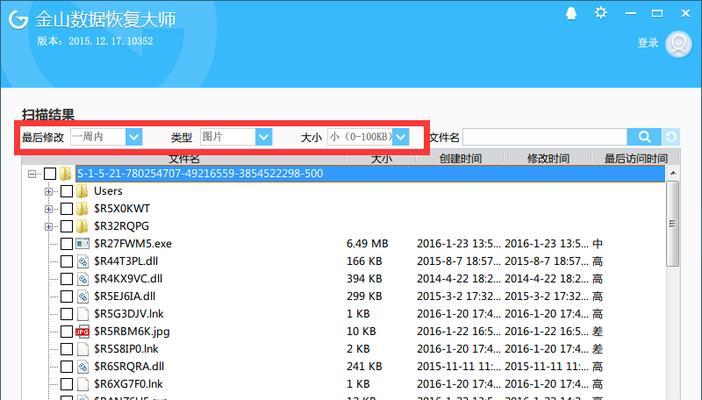The height and width of the screenshot is (400, 702).
Task: Open the 大小 dropdown arrow
Action: 401,137
